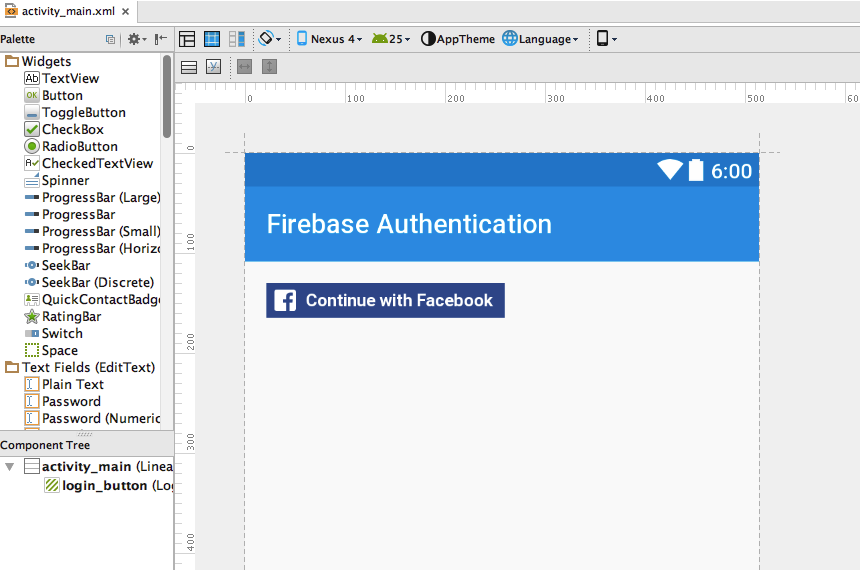
Task: Click the Facebook logo on login button
Action: [285, 300]
